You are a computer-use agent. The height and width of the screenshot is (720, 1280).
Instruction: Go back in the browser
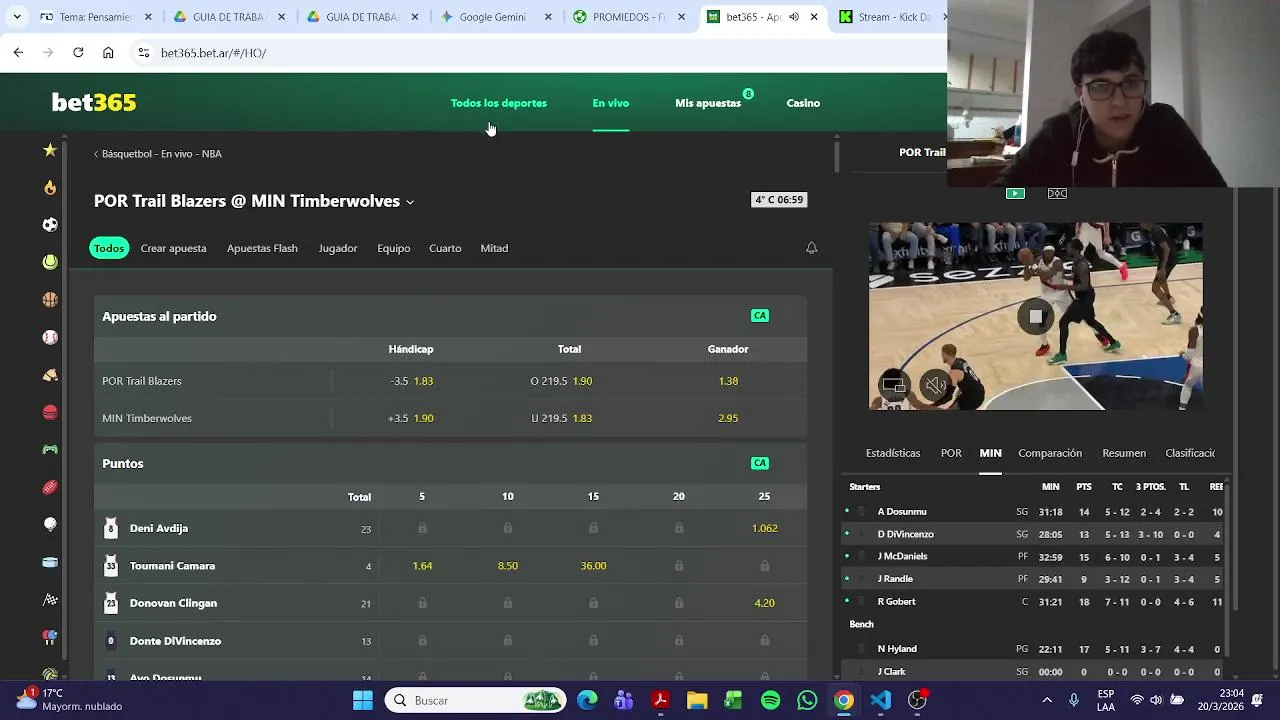[18, 53]
